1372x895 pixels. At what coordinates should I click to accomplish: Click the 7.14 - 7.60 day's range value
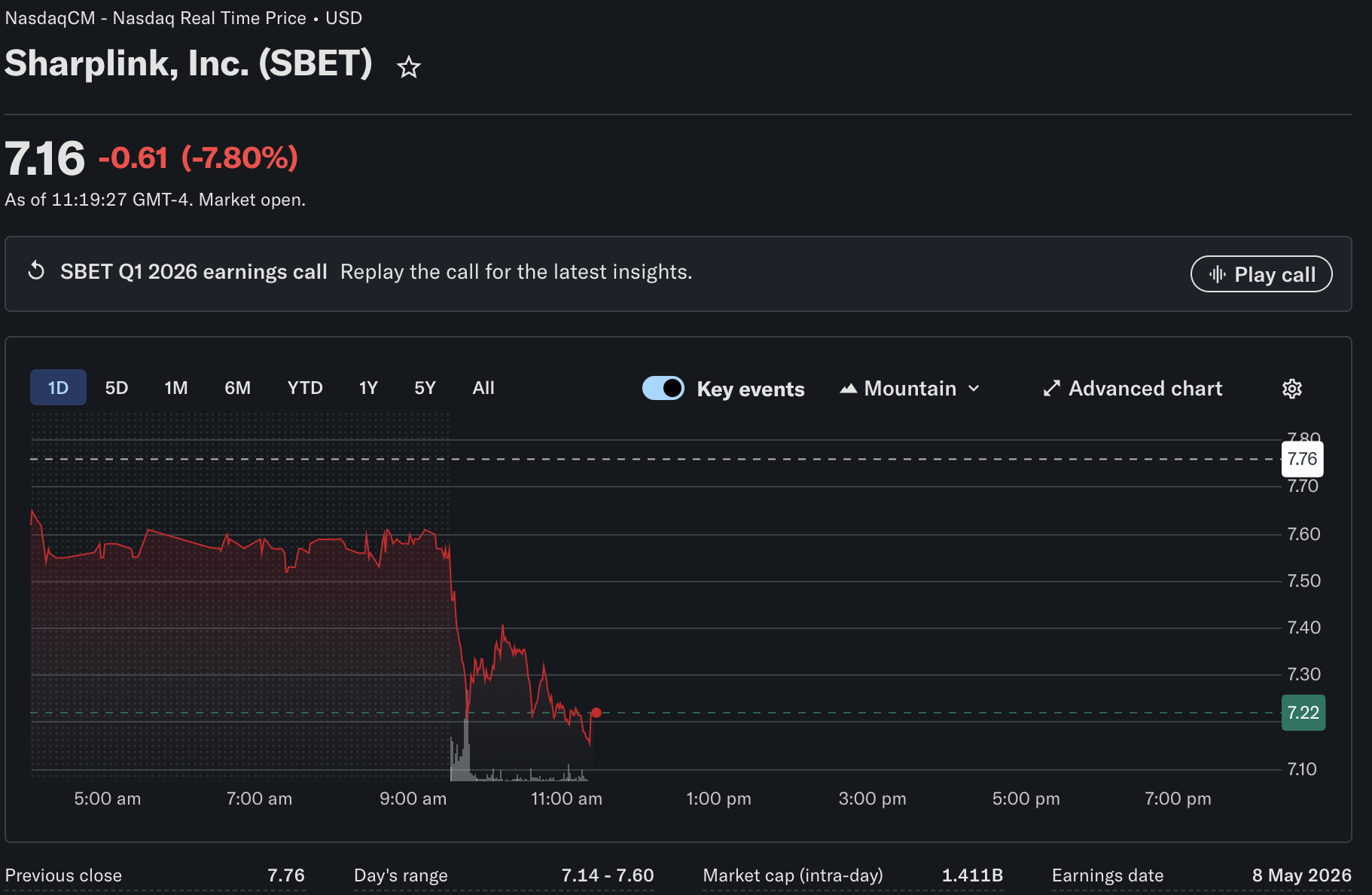(x=608, y=875)
